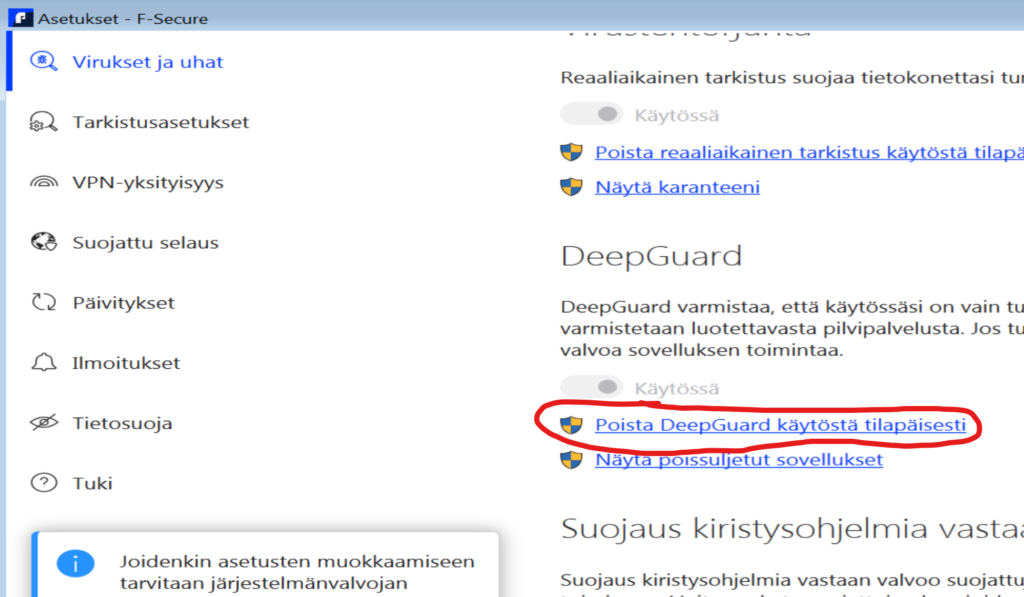Click Poista reaaliaikainen tarkistus käytöstä link
Viewport: 1024px width, 597px height.
tap(800, 153)
